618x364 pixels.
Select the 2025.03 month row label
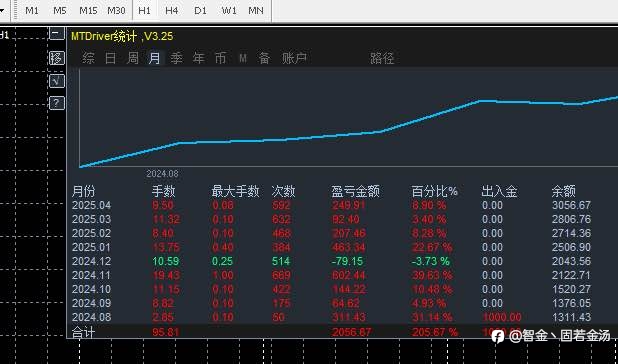click(91, 219)
